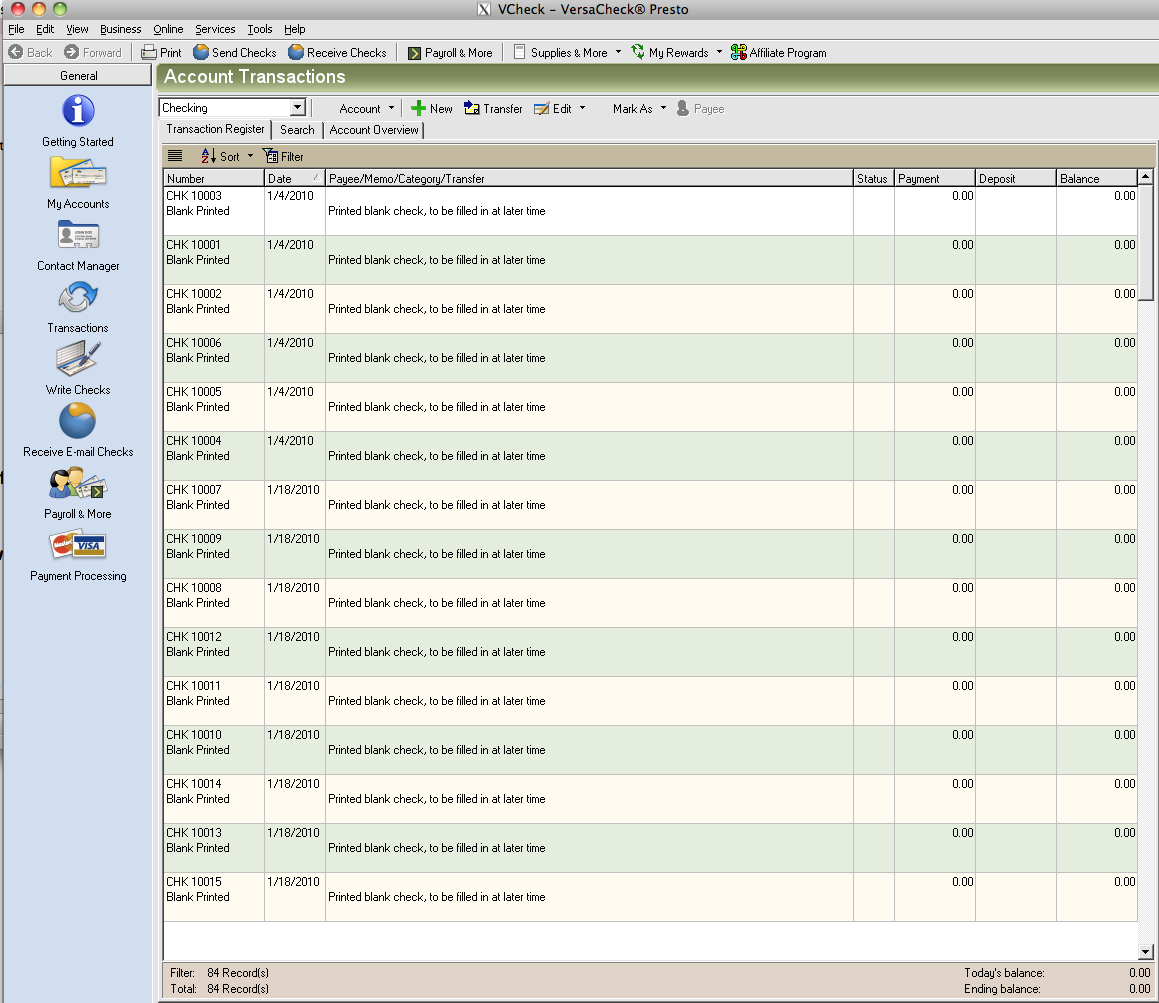This screenshot has width=1159, height=1003.
Task: Open the Supplies & More icon
Action: 520,52
